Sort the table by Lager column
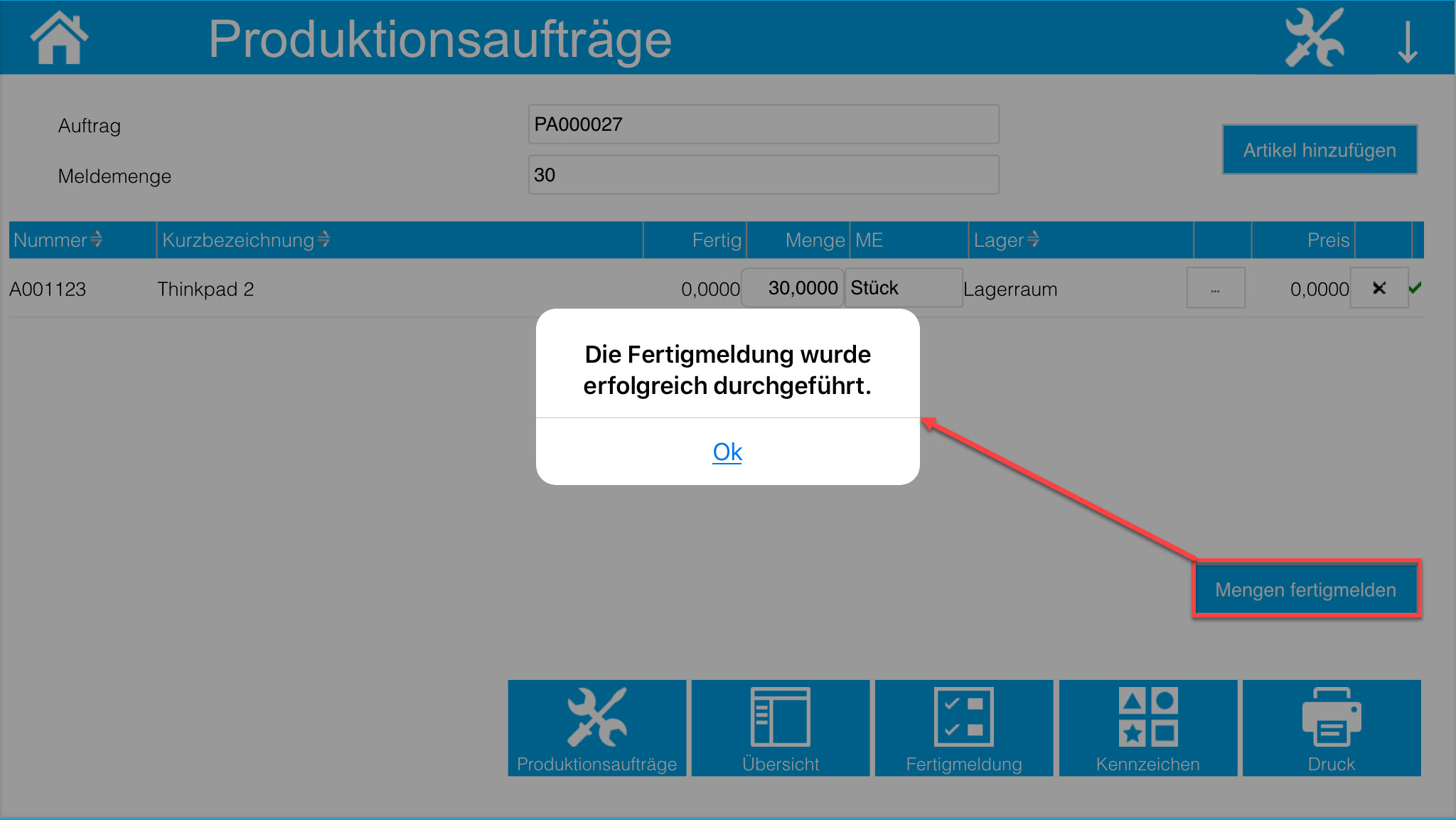This screenshot has height=820, width=1456. point(1006,240)
